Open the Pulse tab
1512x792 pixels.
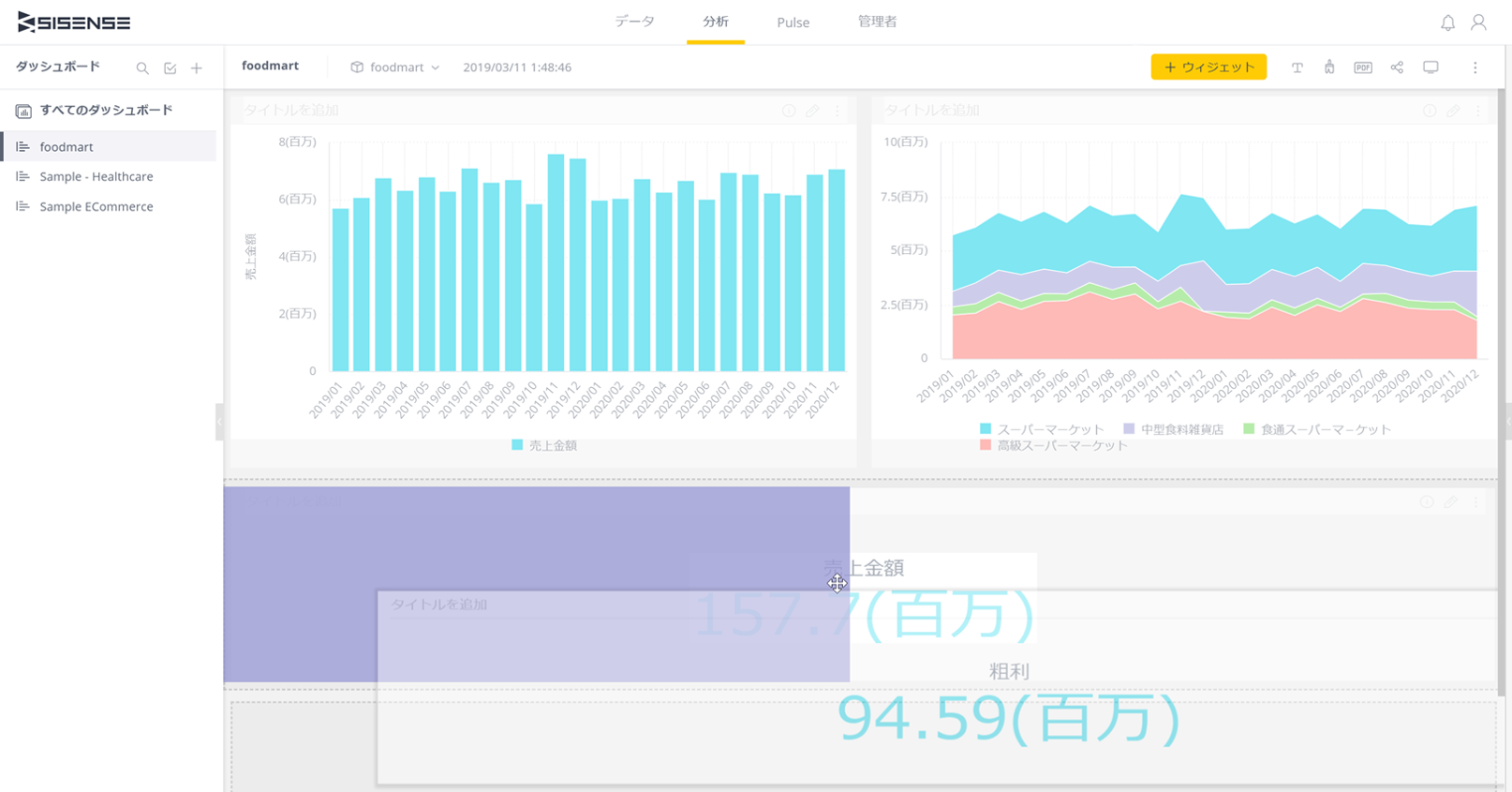[793, 22]
